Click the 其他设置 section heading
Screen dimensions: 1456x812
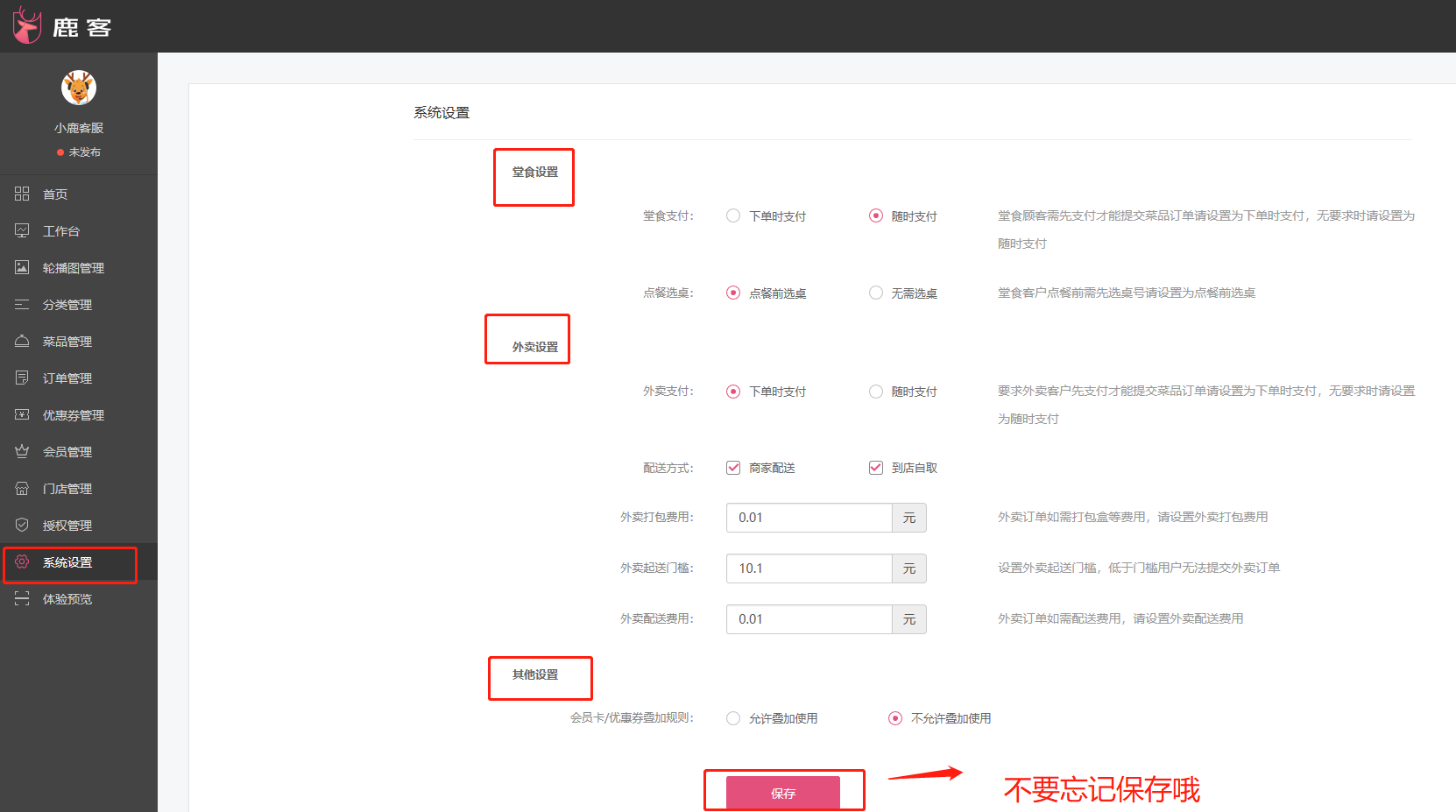tap(535, 674)
